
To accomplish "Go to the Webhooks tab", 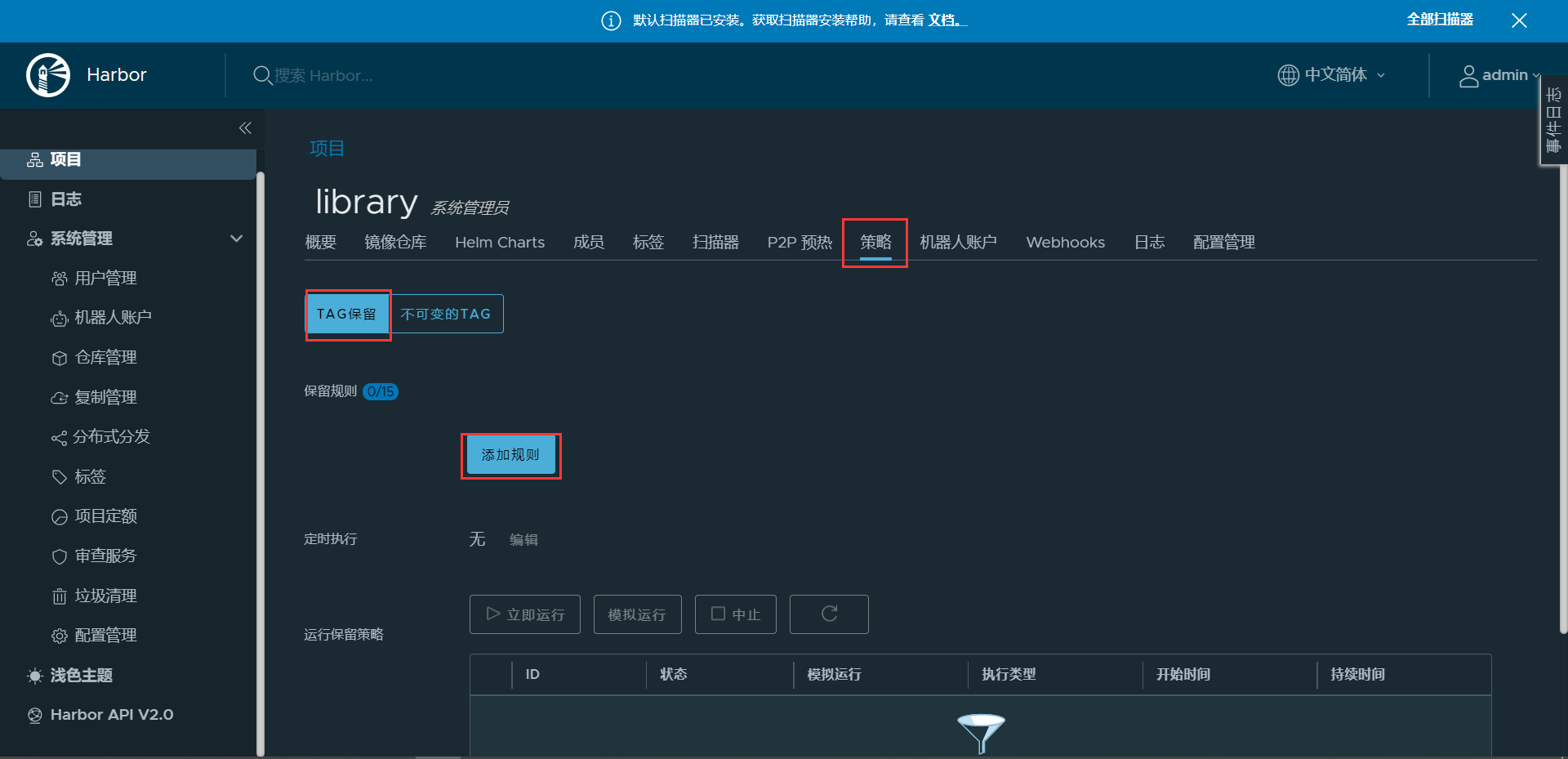I will [x=1066, y=242].
